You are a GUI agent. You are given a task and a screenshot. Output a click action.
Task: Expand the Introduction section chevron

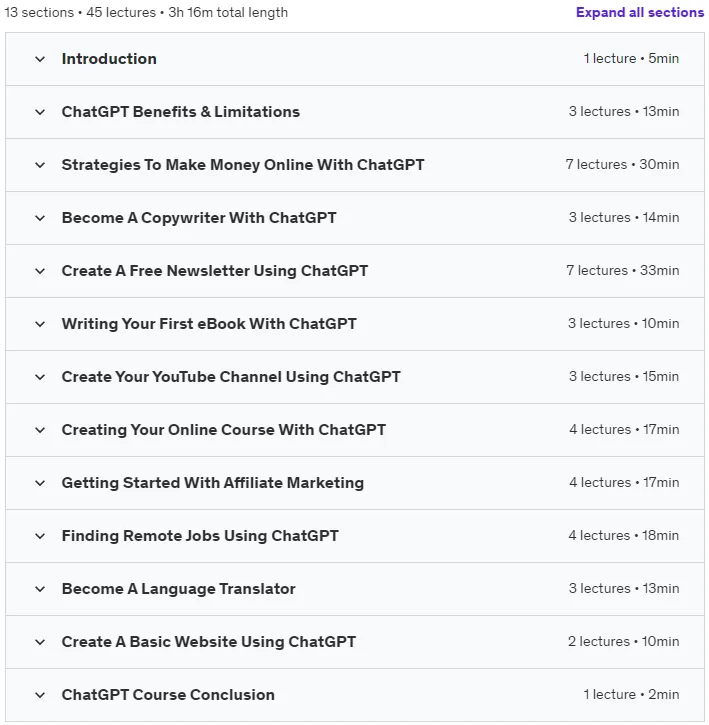tap(40, 59)
